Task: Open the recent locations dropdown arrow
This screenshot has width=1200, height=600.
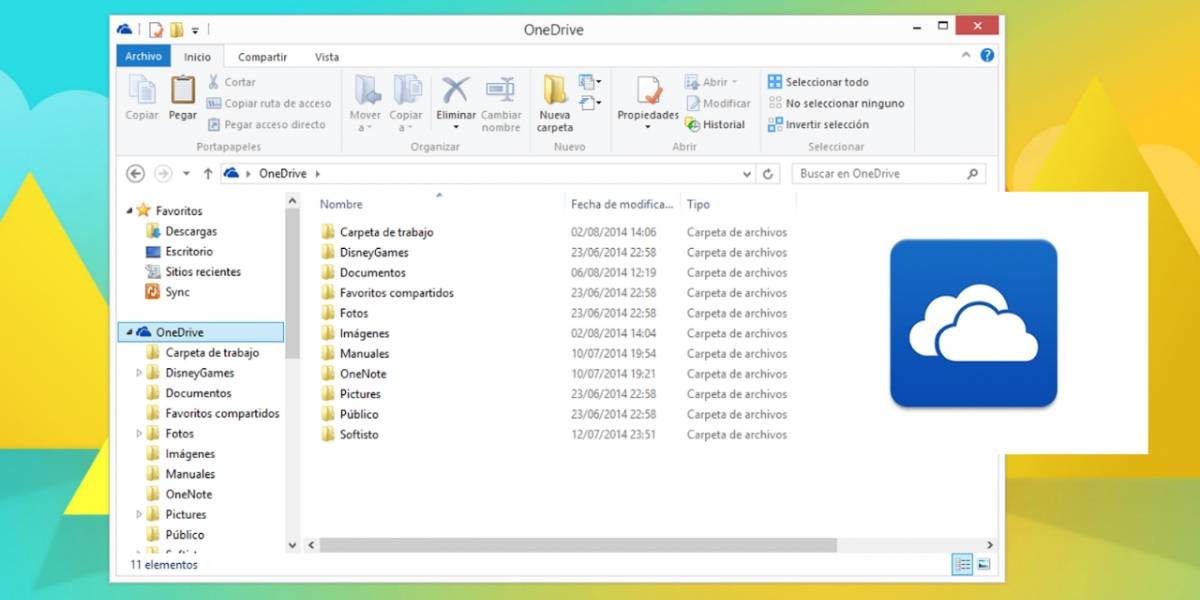Action: (186, 174)
